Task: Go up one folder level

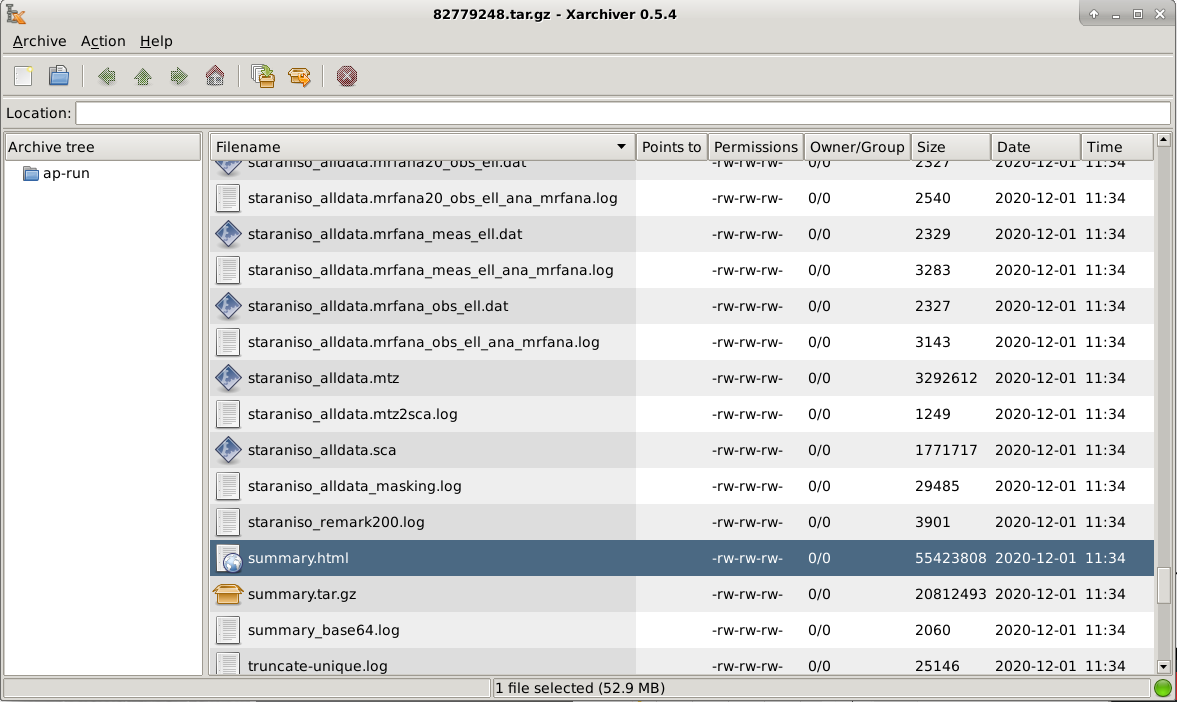Action: (x=143, y=76)
